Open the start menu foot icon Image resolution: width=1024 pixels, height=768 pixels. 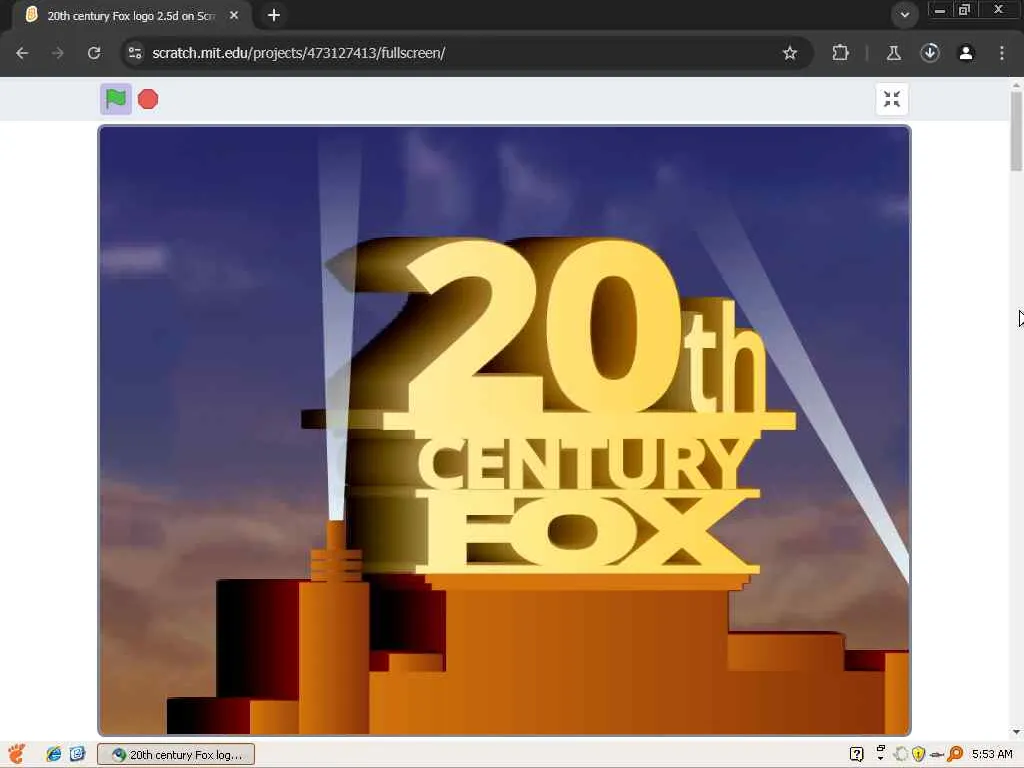coord(17,754)
